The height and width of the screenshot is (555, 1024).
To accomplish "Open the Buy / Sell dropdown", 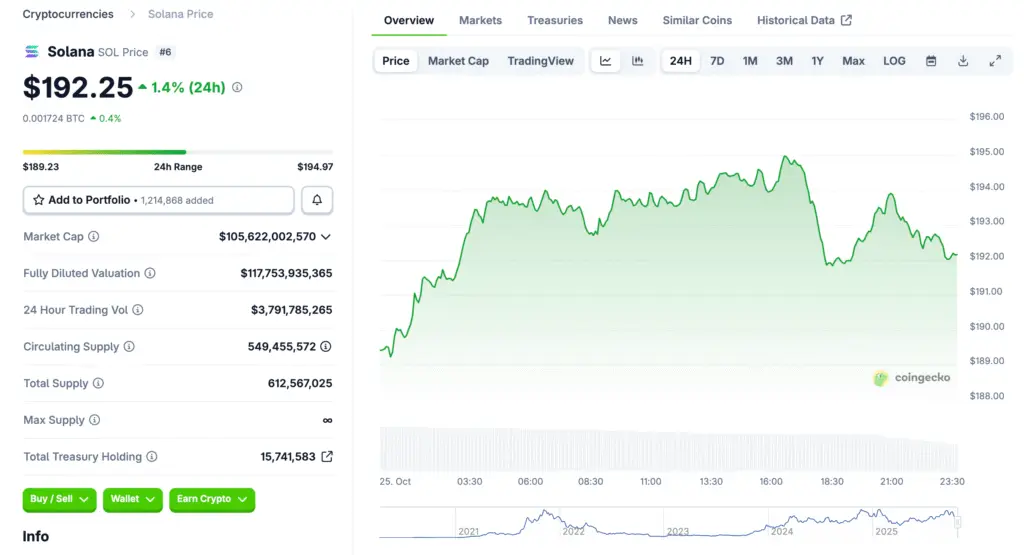I will click(x=59, y=499).
